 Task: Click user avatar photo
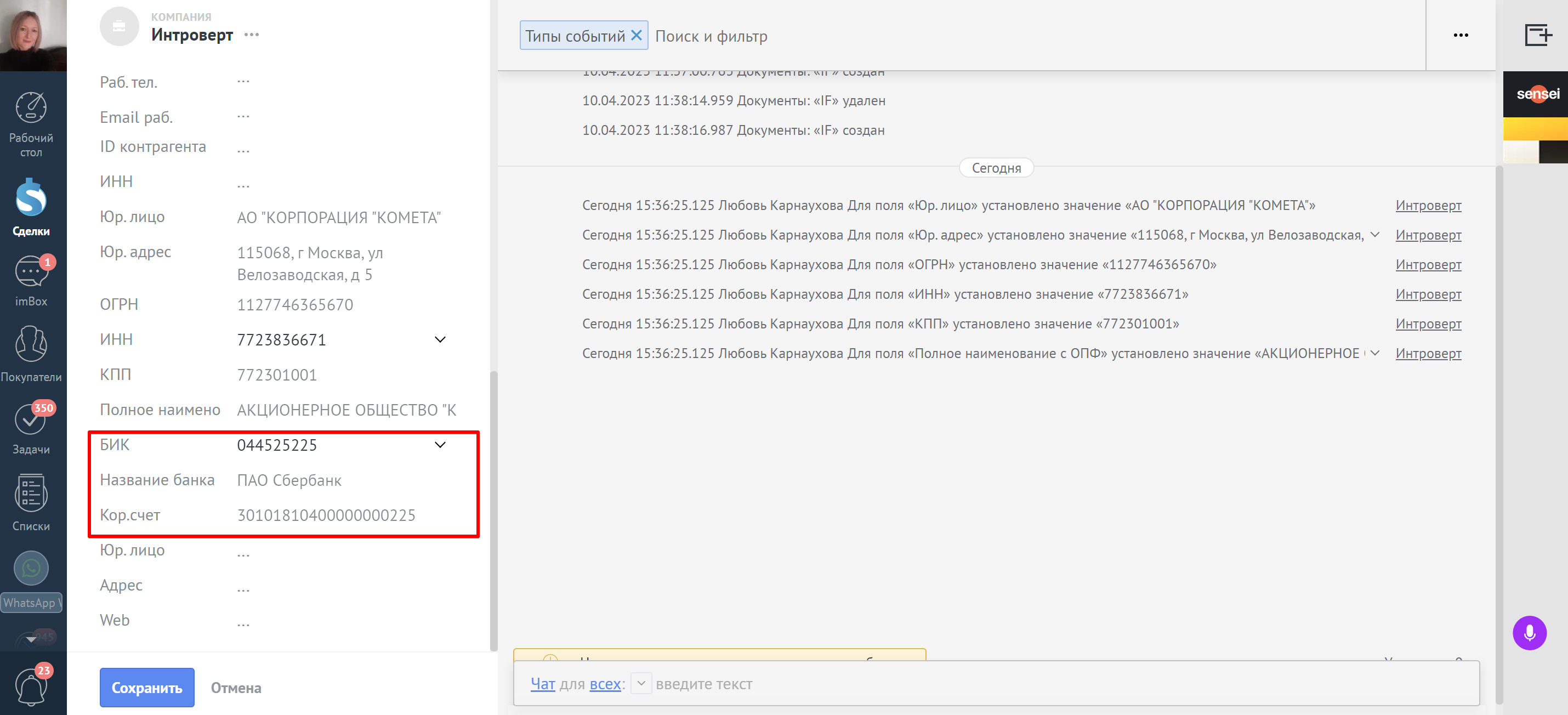pos(33,35)
